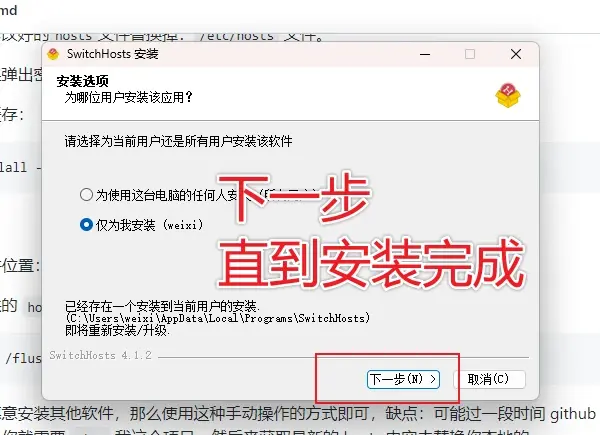Click the 为哪位用户安装该应用？ subtitle
The image size is (600, 435).
coord(129,98)
